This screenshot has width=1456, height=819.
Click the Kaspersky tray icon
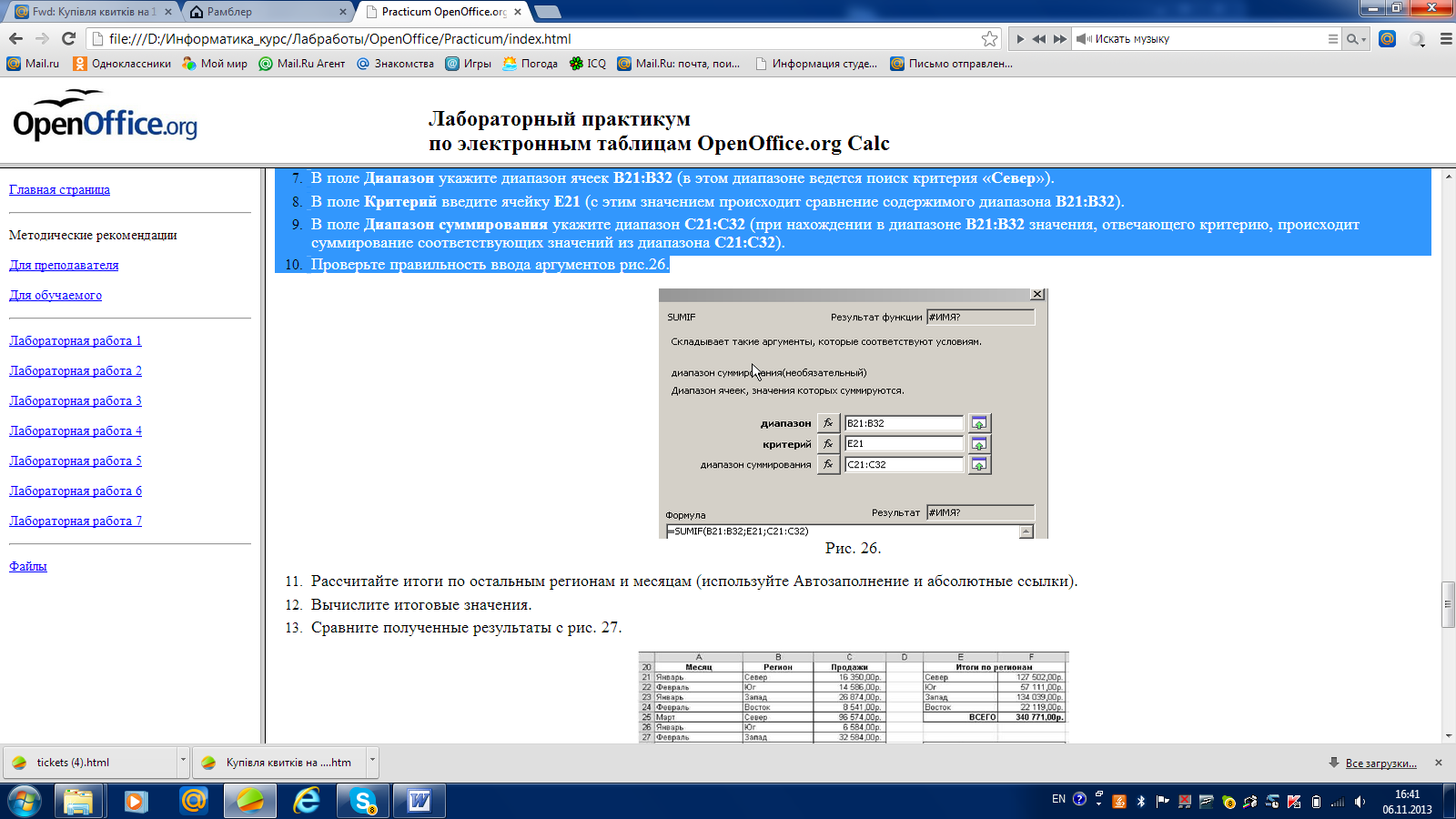pos(1294,802)
